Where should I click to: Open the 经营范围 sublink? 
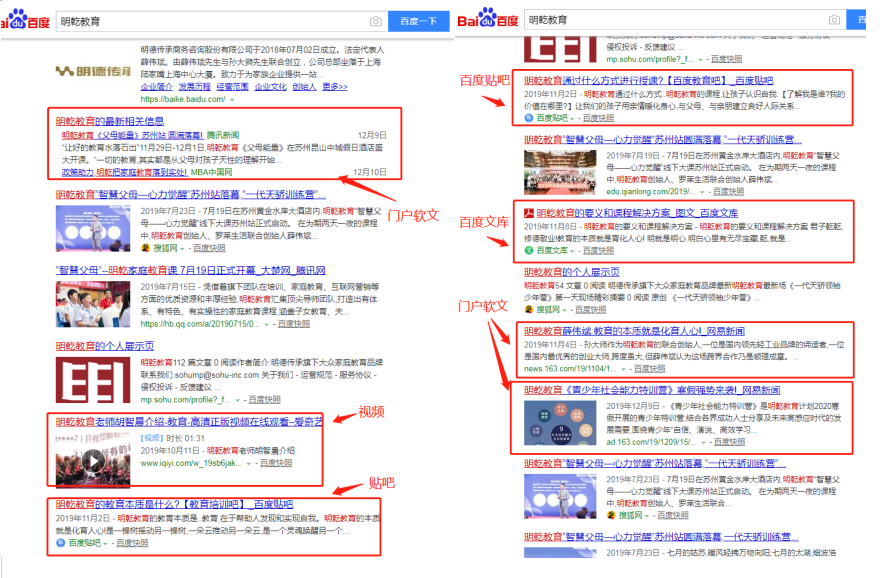coord(232,87)
